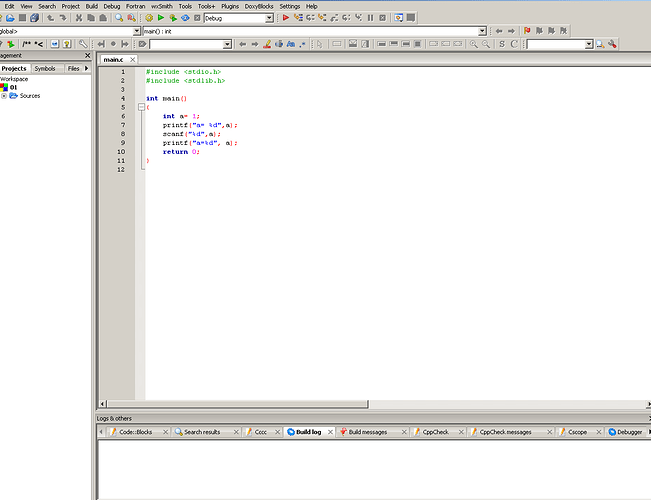Viewport: 651px width, 500px height.
Task: Click the Find magnifier icon in toolbar
Action: [118, 18]
